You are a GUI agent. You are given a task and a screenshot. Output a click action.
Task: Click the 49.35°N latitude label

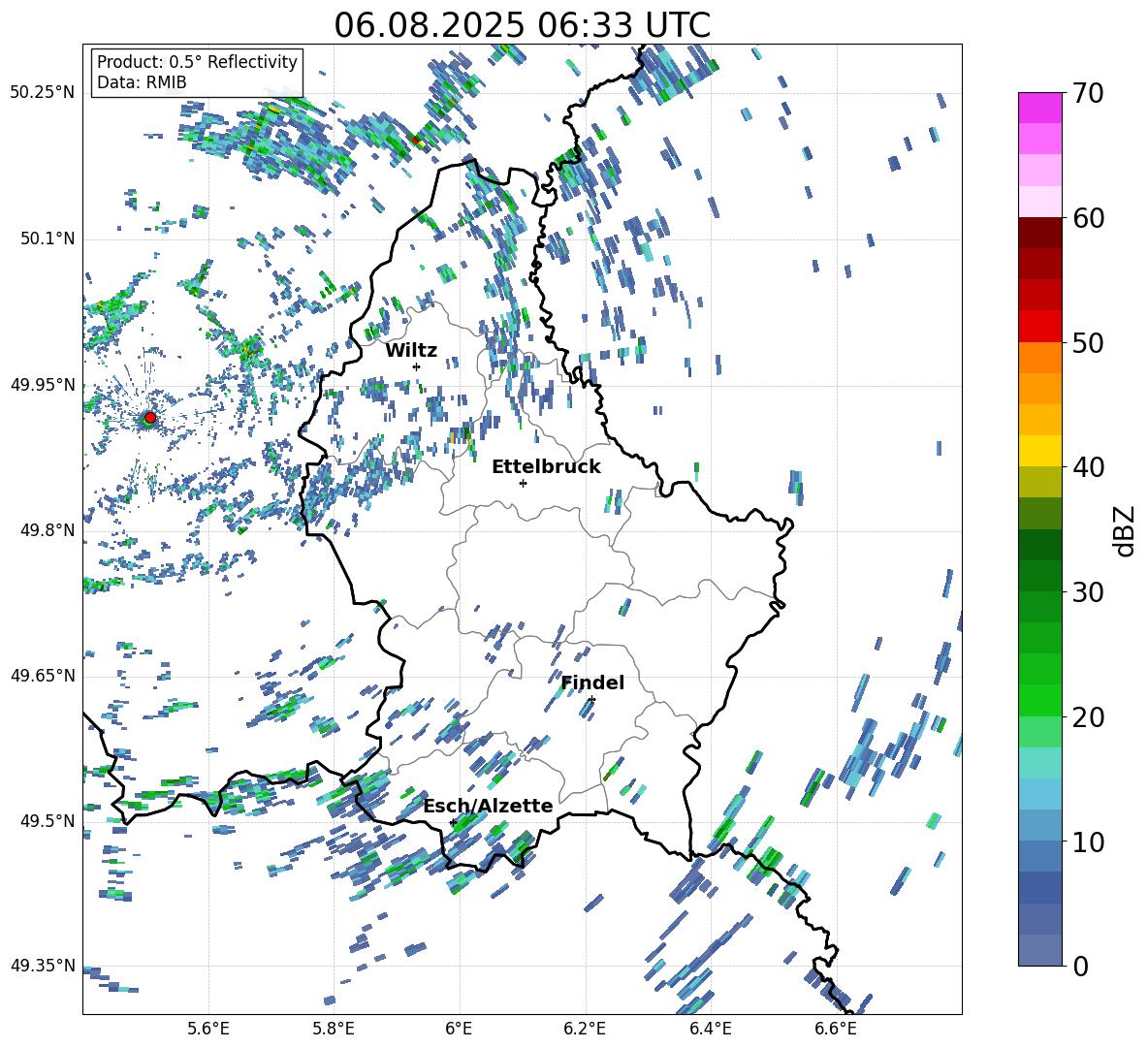tap(43, 966)
